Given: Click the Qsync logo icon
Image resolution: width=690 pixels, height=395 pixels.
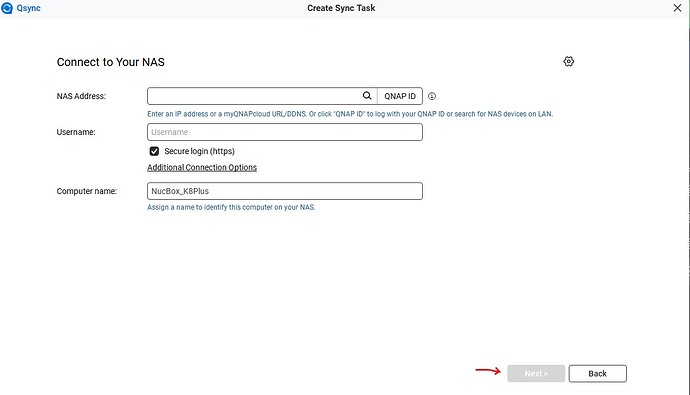Looking at the screenshot, I should click(x=7, y=8).
